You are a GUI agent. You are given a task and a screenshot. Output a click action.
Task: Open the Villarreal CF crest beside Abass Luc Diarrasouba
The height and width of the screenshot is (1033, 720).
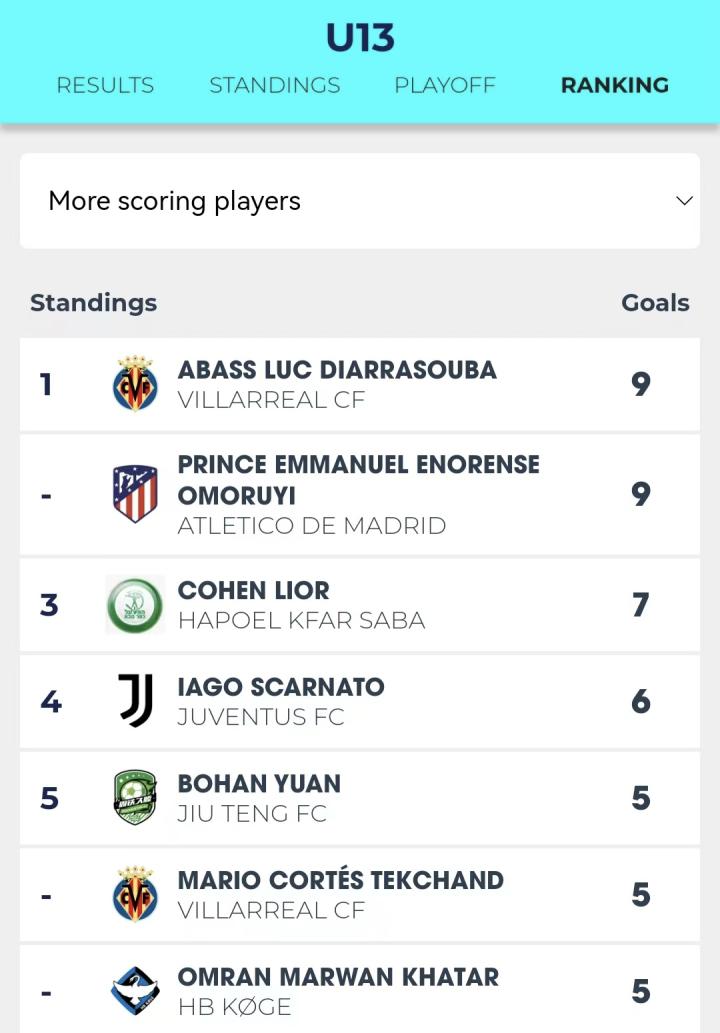(135, 384)
